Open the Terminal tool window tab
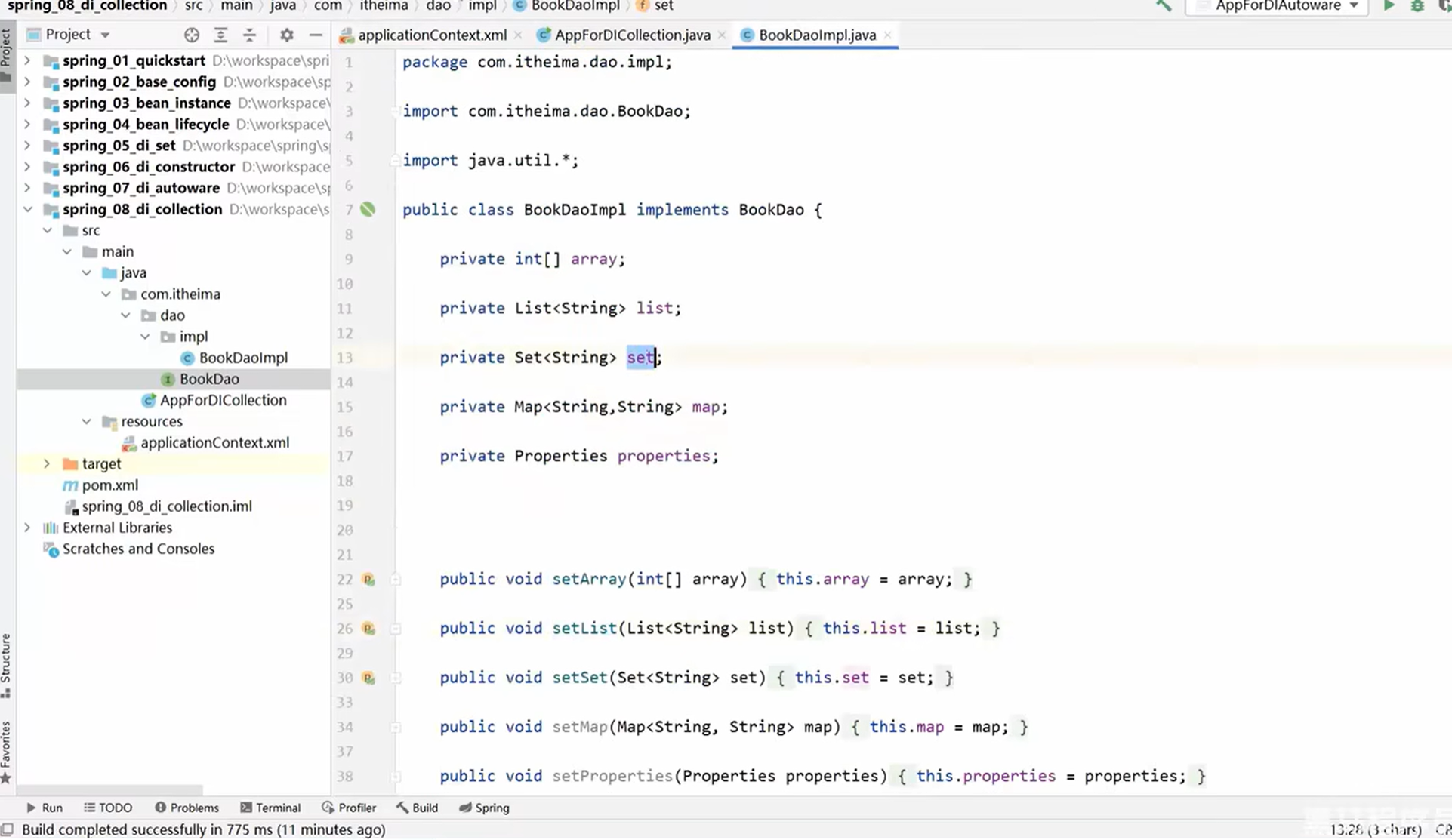Image resolution: width=1452 pixels, height=840 pixels. (270, 808)
